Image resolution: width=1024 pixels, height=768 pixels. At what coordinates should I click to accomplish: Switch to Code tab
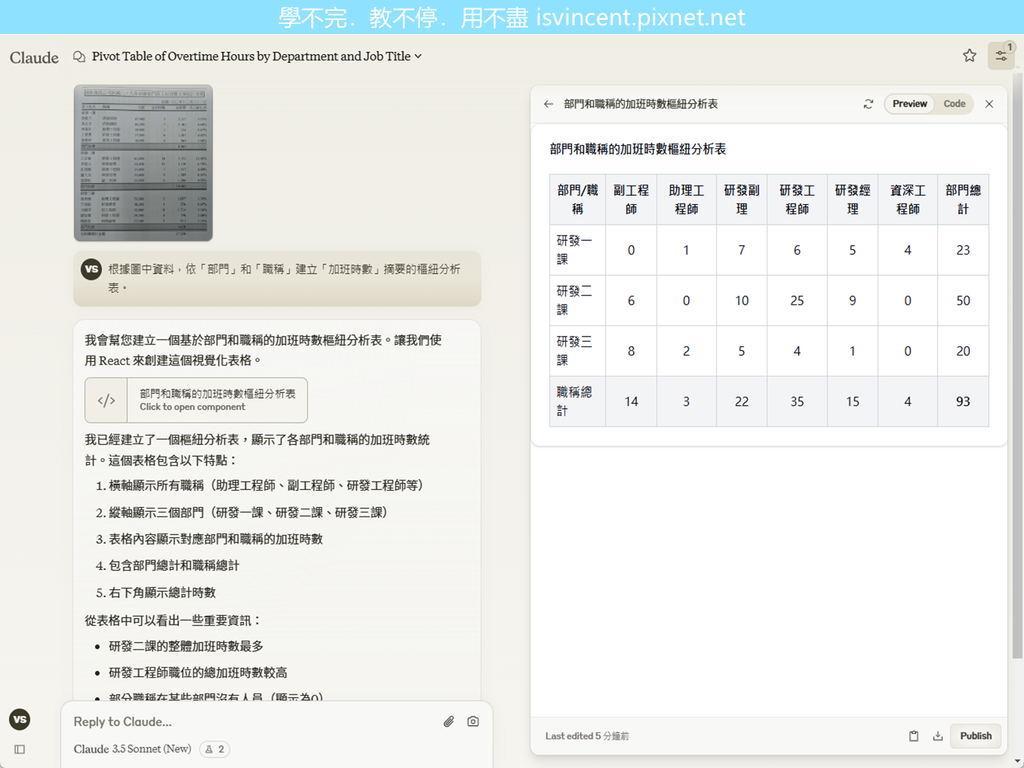click(x=954, y=104)
